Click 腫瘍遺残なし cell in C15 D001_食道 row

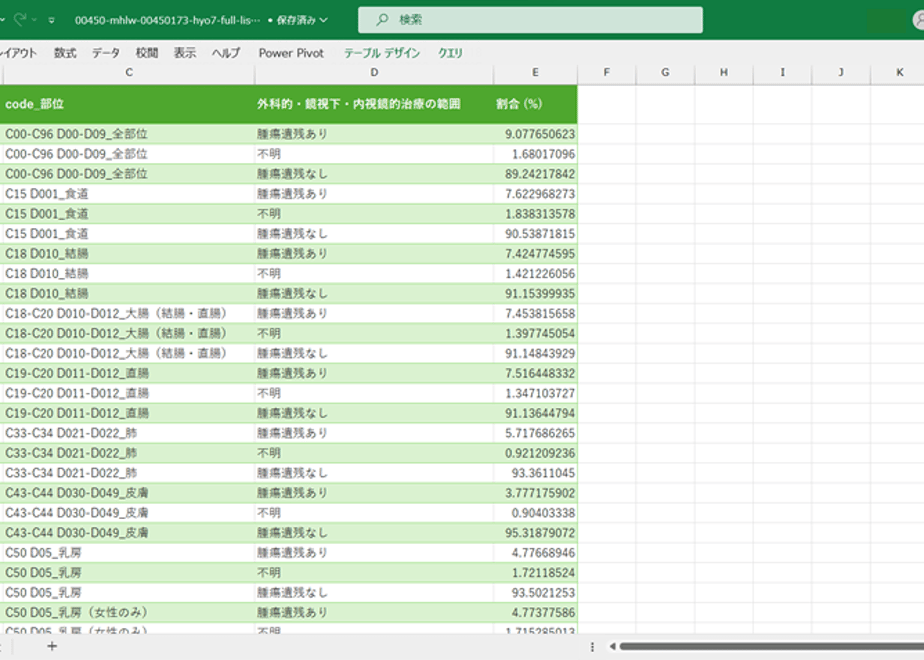click(374, 233)
